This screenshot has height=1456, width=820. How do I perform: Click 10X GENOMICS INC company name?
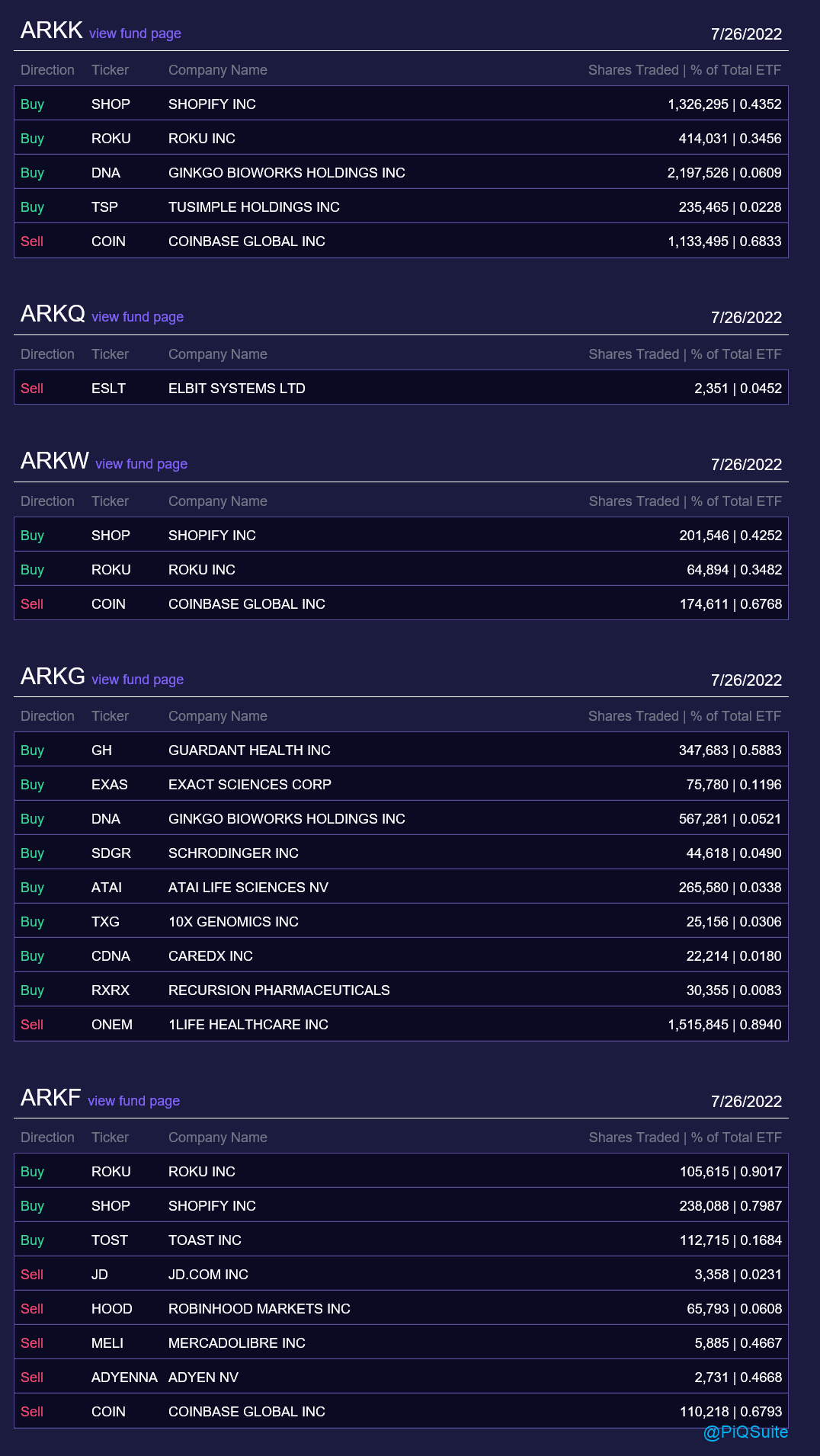pos(233,922)
